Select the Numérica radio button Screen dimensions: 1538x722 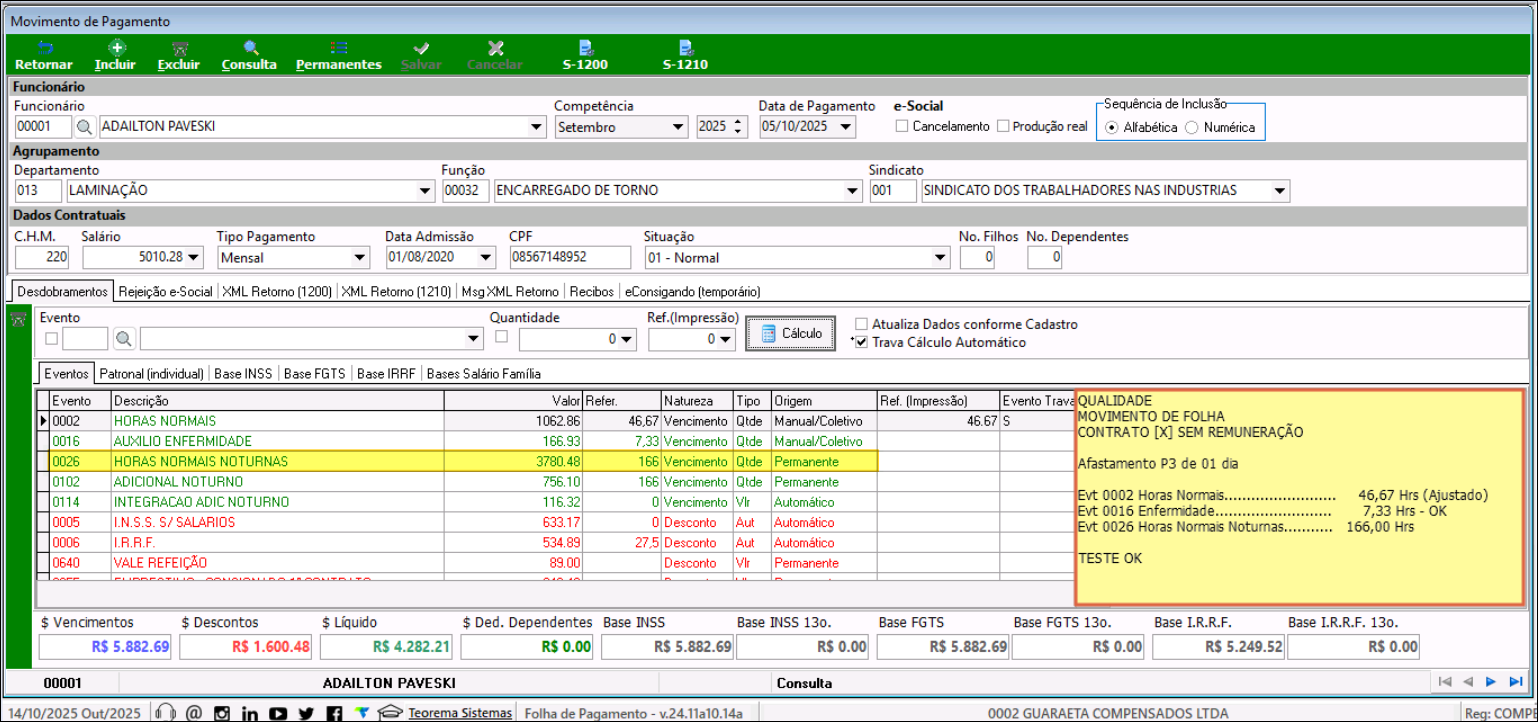pyautogui.click(x=1191, y=128)
